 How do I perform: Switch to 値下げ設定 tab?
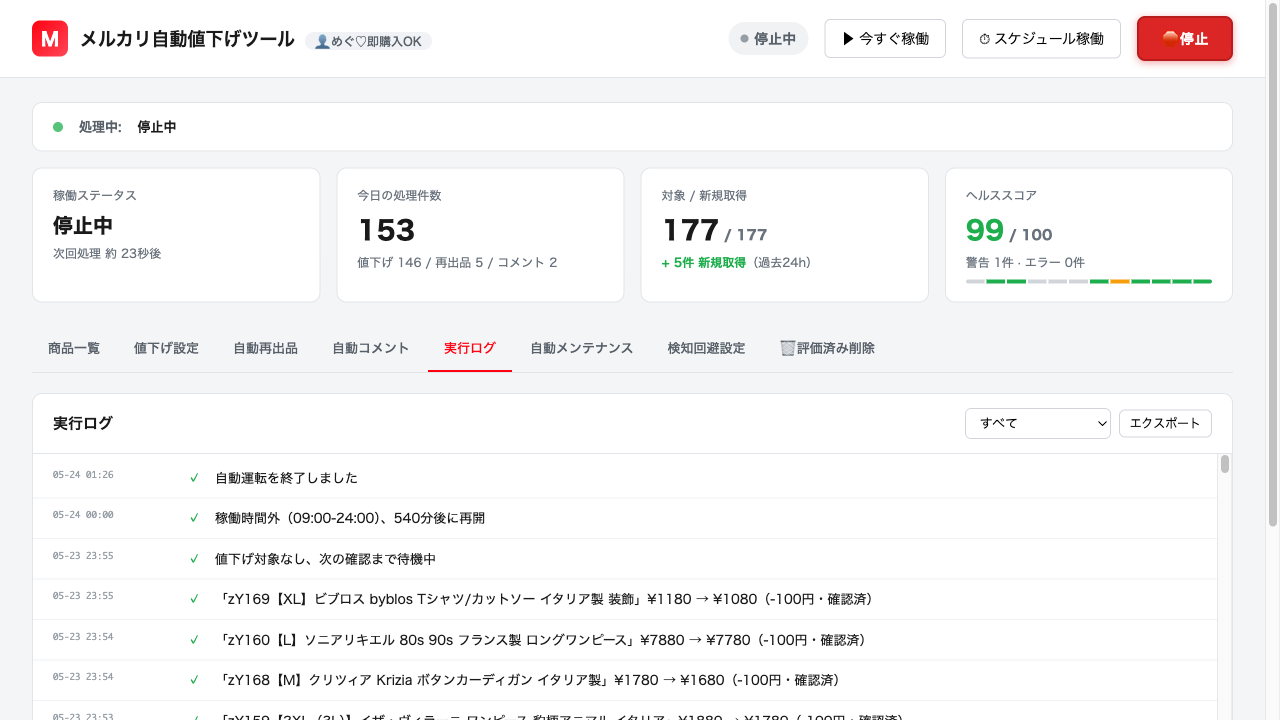(166, 348)
